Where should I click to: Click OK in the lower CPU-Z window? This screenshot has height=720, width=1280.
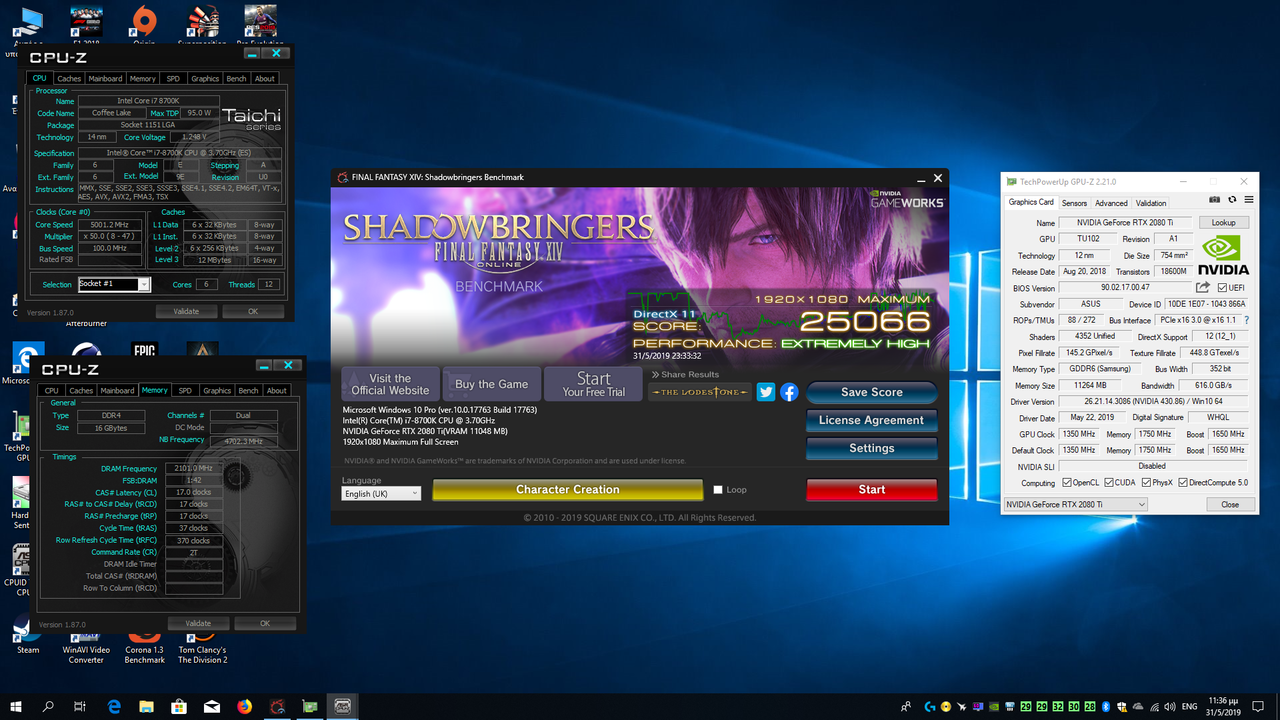(x=264, y=623)
